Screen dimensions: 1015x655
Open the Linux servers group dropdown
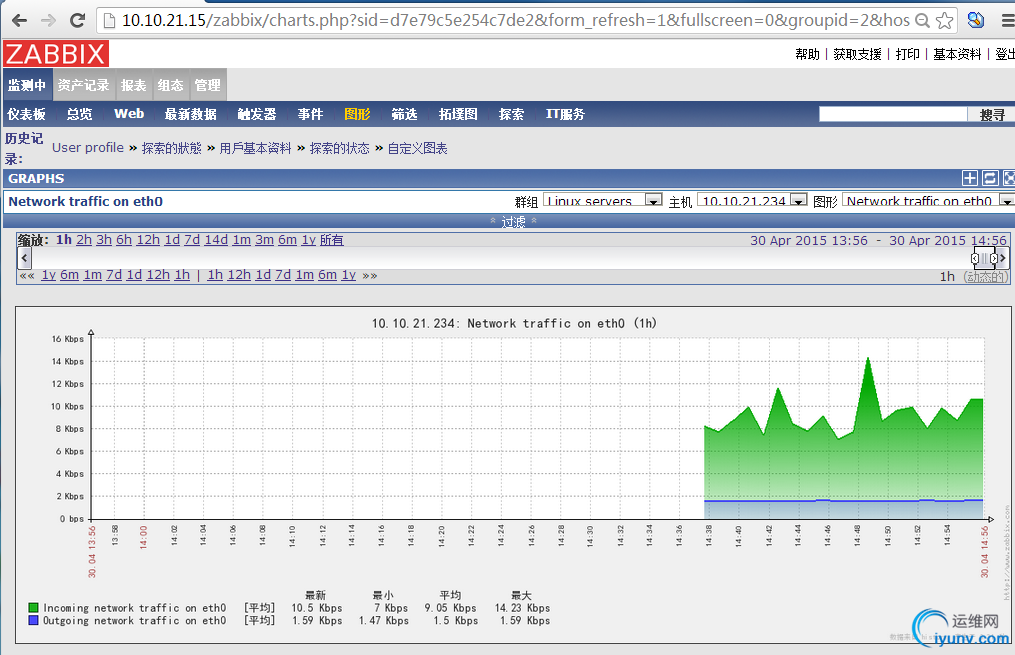pos(603,200)
